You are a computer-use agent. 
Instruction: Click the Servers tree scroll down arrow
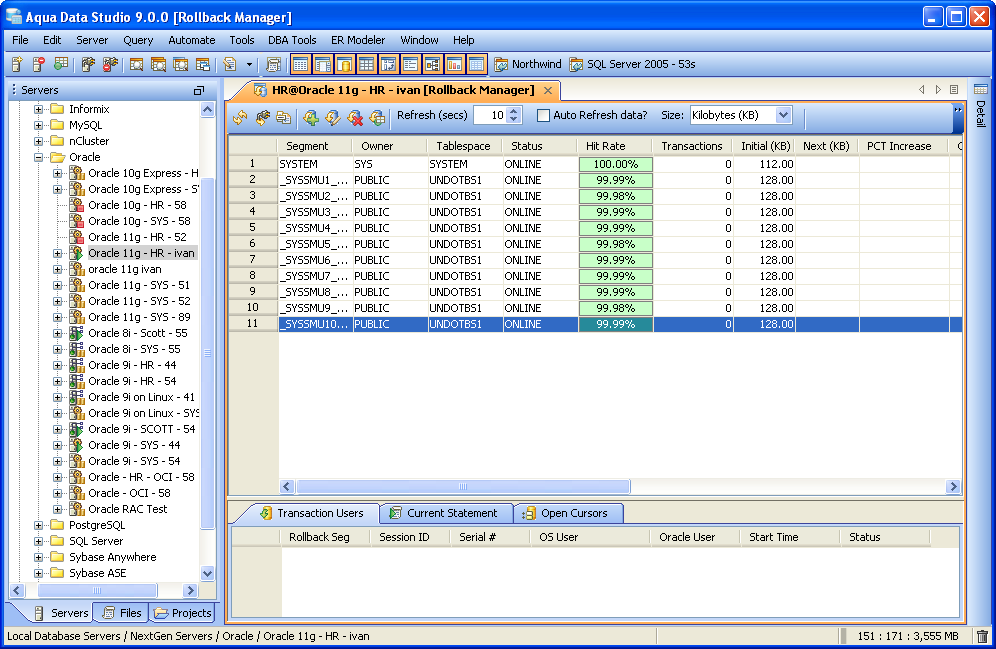(x=208, y=573)
